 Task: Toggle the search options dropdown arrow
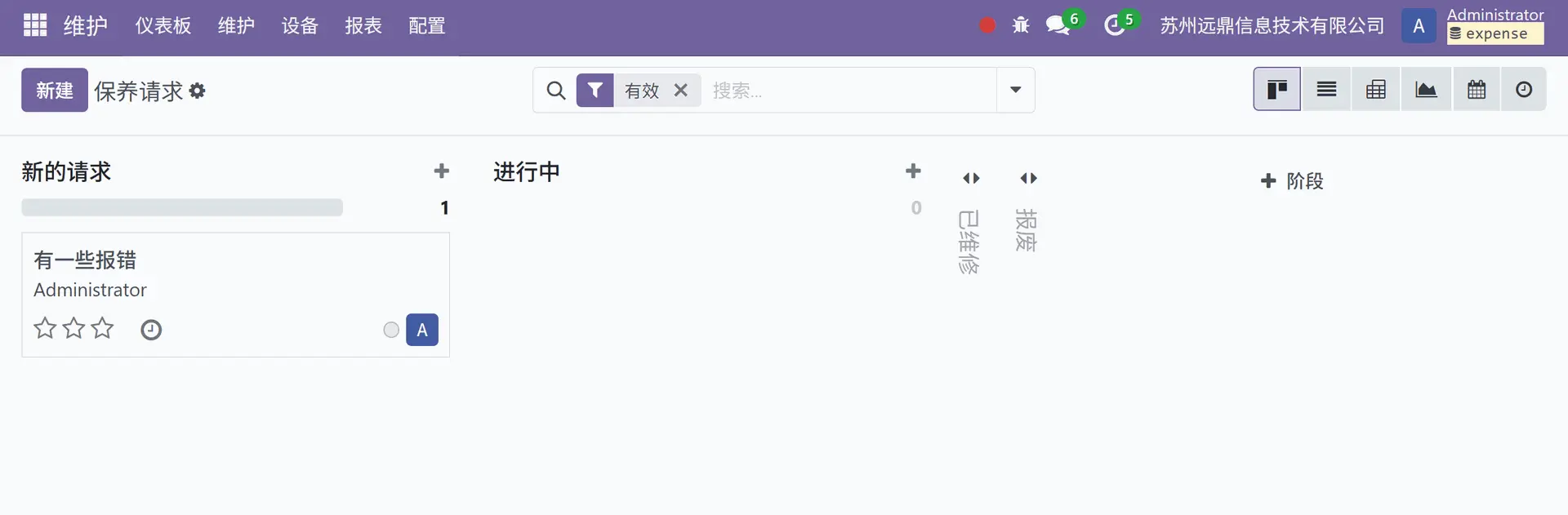pos(1015,90)
